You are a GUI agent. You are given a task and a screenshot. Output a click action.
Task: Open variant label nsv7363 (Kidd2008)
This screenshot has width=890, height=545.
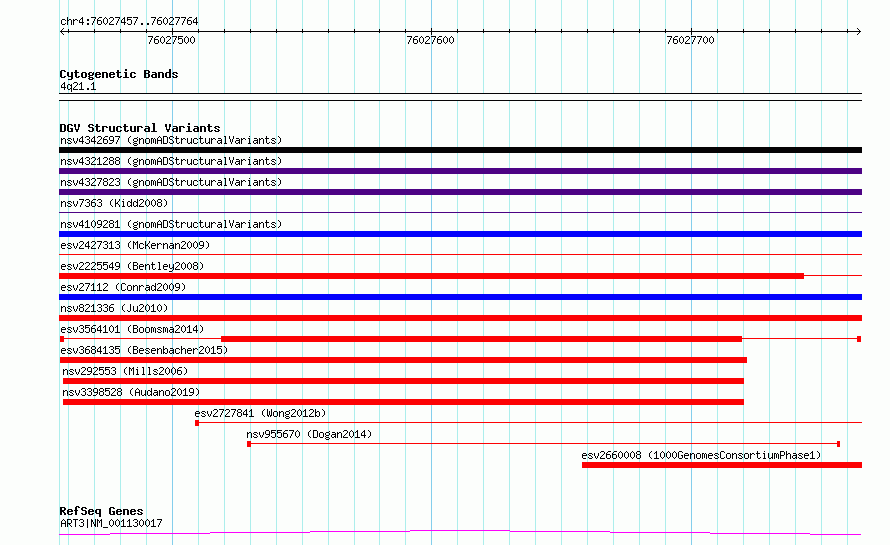tap(114, 203)
